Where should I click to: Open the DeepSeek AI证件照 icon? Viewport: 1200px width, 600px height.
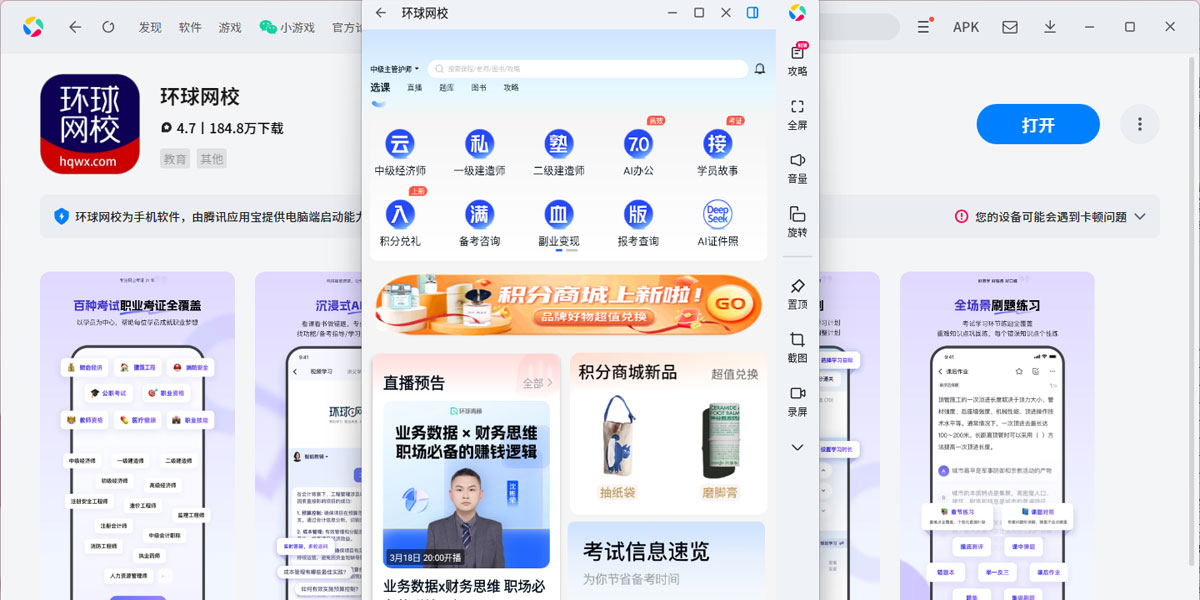click(x=718, y=224)
